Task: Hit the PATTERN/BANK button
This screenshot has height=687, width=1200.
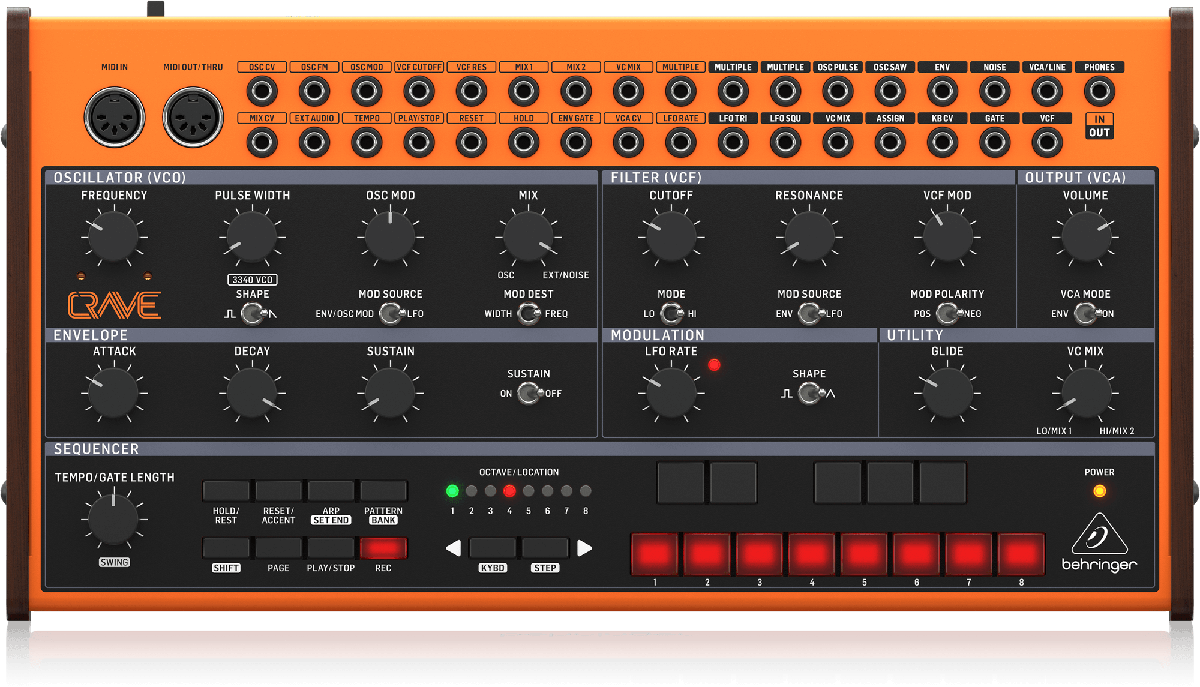Action: [x=384, y=491]
